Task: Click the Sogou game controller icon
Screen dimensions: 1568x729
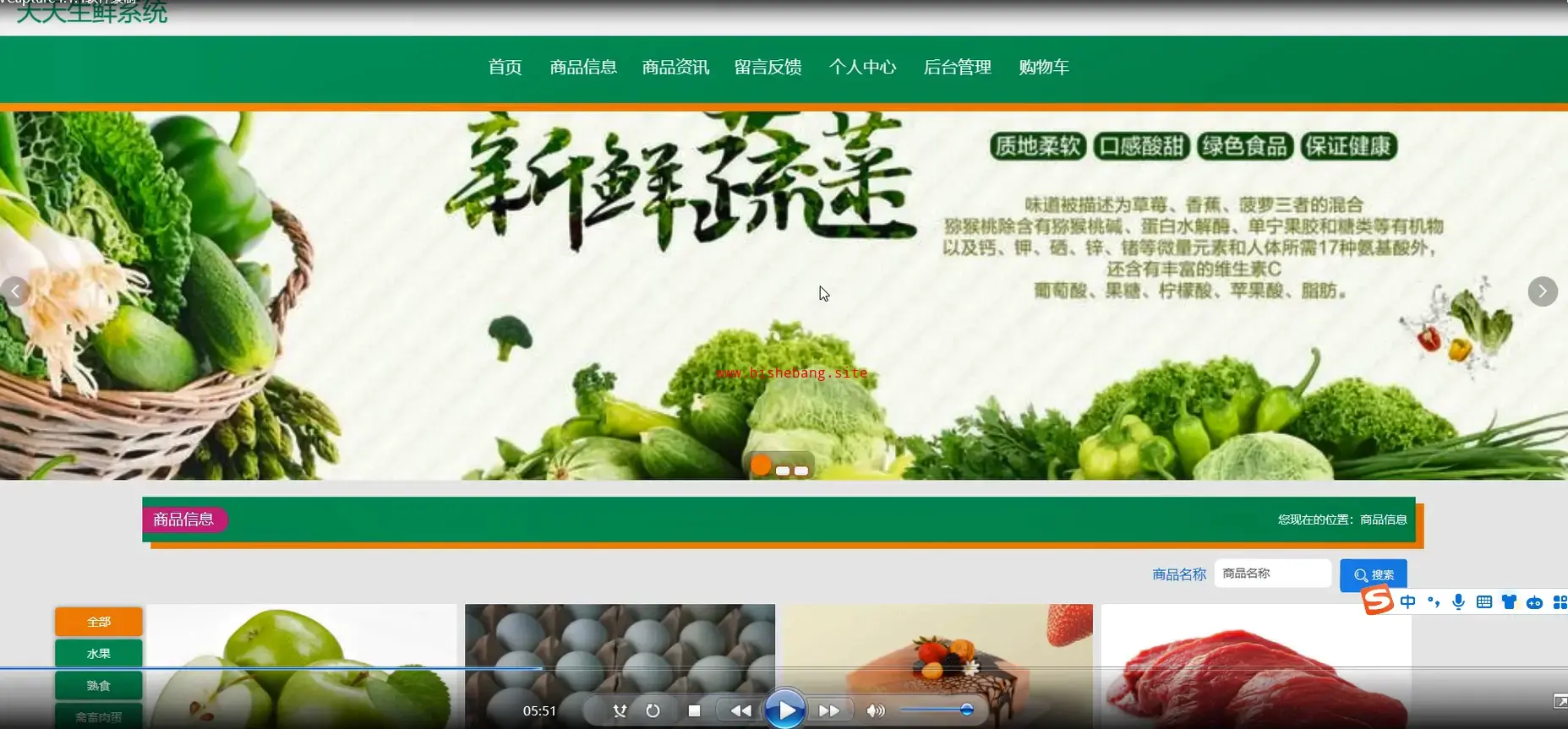Action: pyautogui.click(x=1535, y=602)
